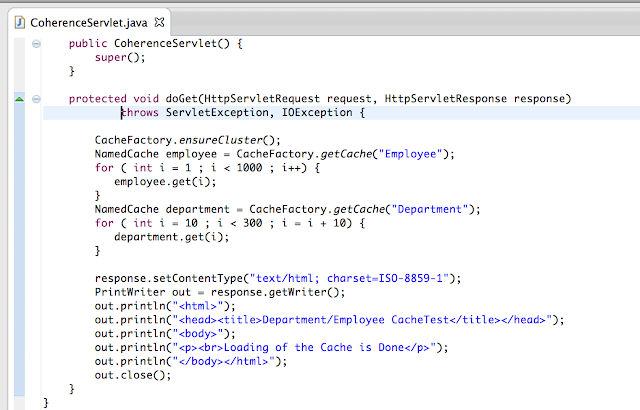The image size is (640, 410).
Task: Click 'super();' call in constructor
Action: pyautogui.click(x=120, y=58)
